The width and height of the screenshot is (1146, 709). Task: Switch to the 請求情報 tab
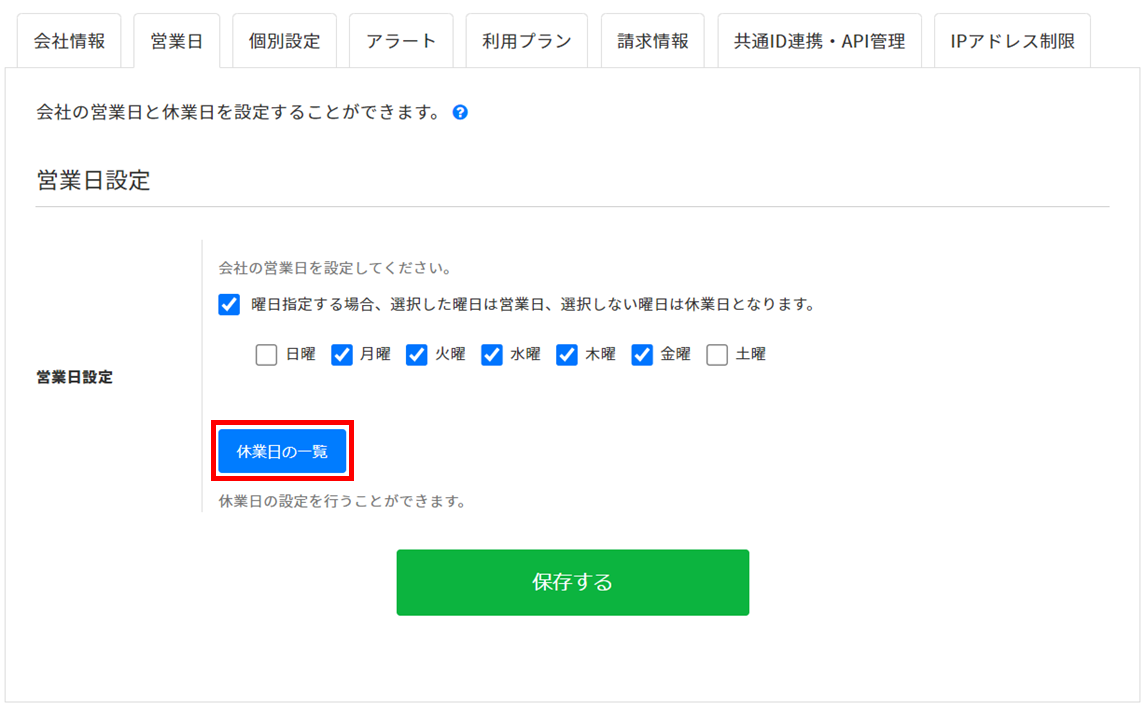(653, 42)
